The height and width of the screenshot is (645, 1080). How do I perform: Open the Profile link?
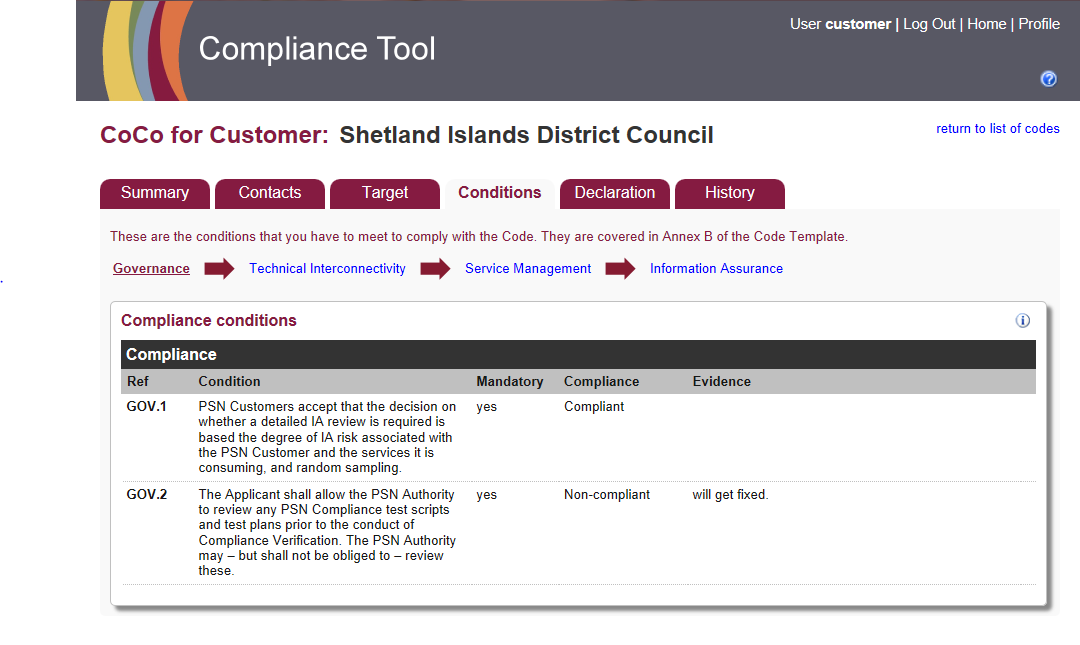tap(1039, 24)
